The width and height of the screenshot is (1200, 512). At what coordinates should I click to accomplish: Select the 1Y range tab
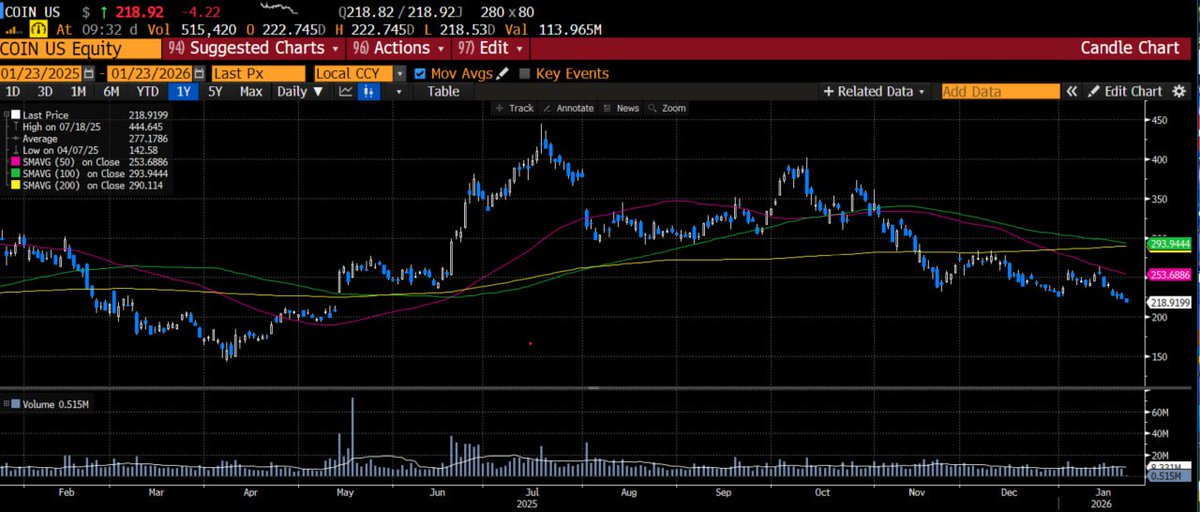point(183,91)
